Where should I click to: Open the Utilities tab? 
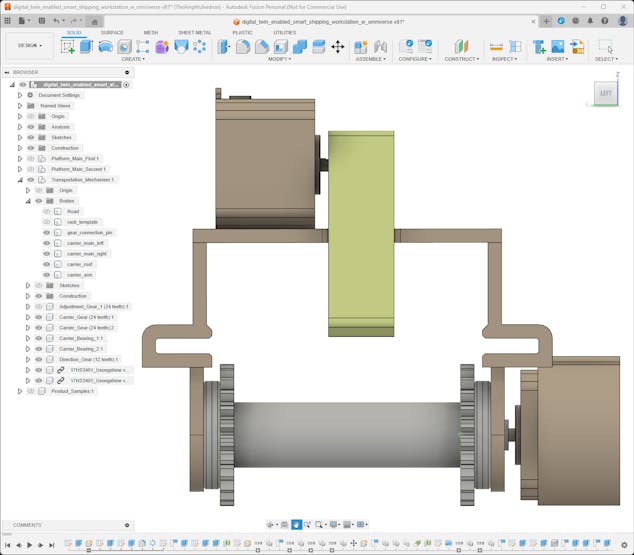pos(284,32)
